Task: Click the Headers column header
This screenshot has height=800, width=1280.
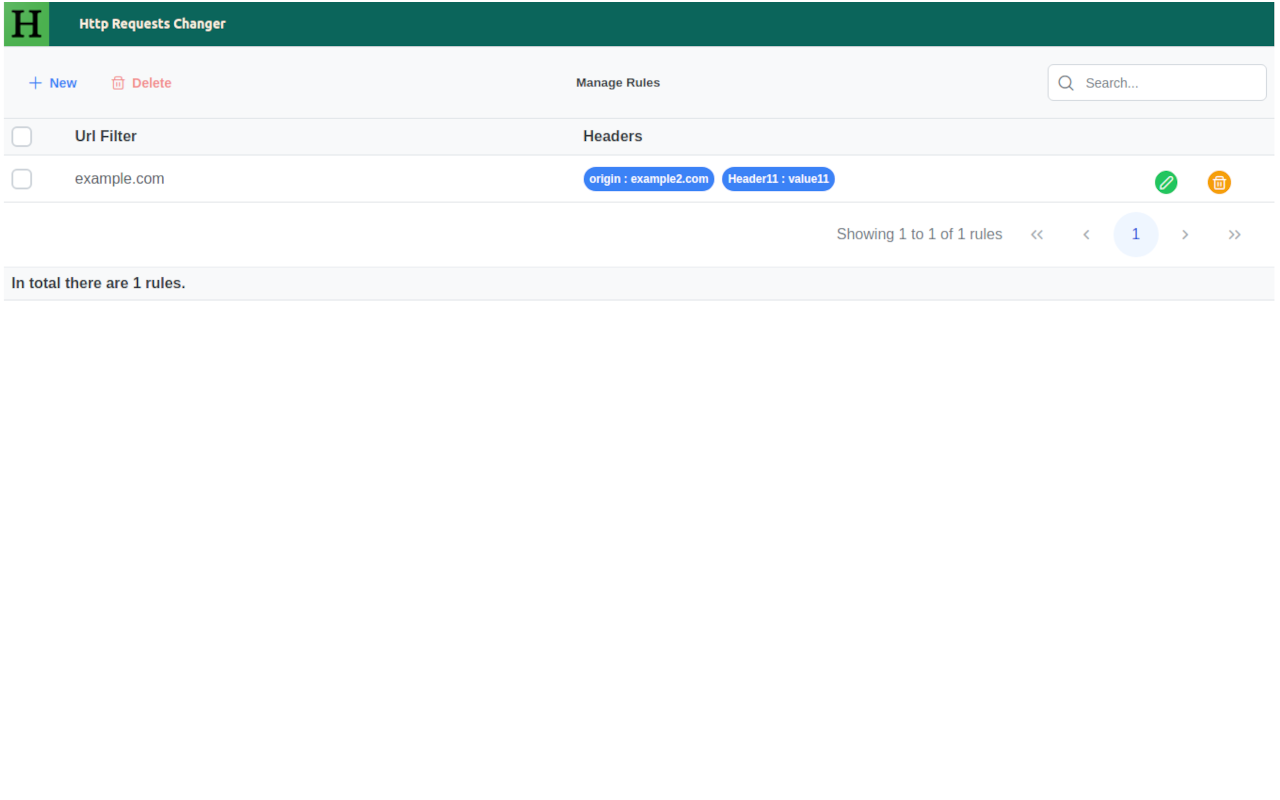Action: (613, 136)
